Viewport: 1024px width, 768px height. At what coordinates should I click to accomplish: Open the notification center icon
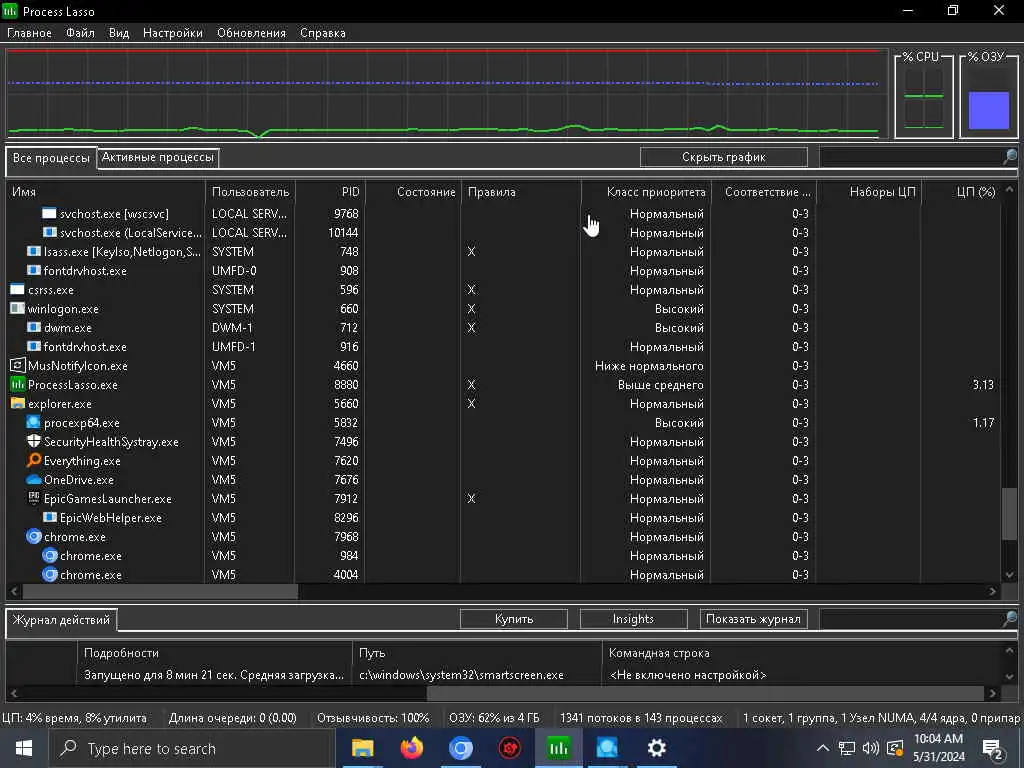coord(993,749)
